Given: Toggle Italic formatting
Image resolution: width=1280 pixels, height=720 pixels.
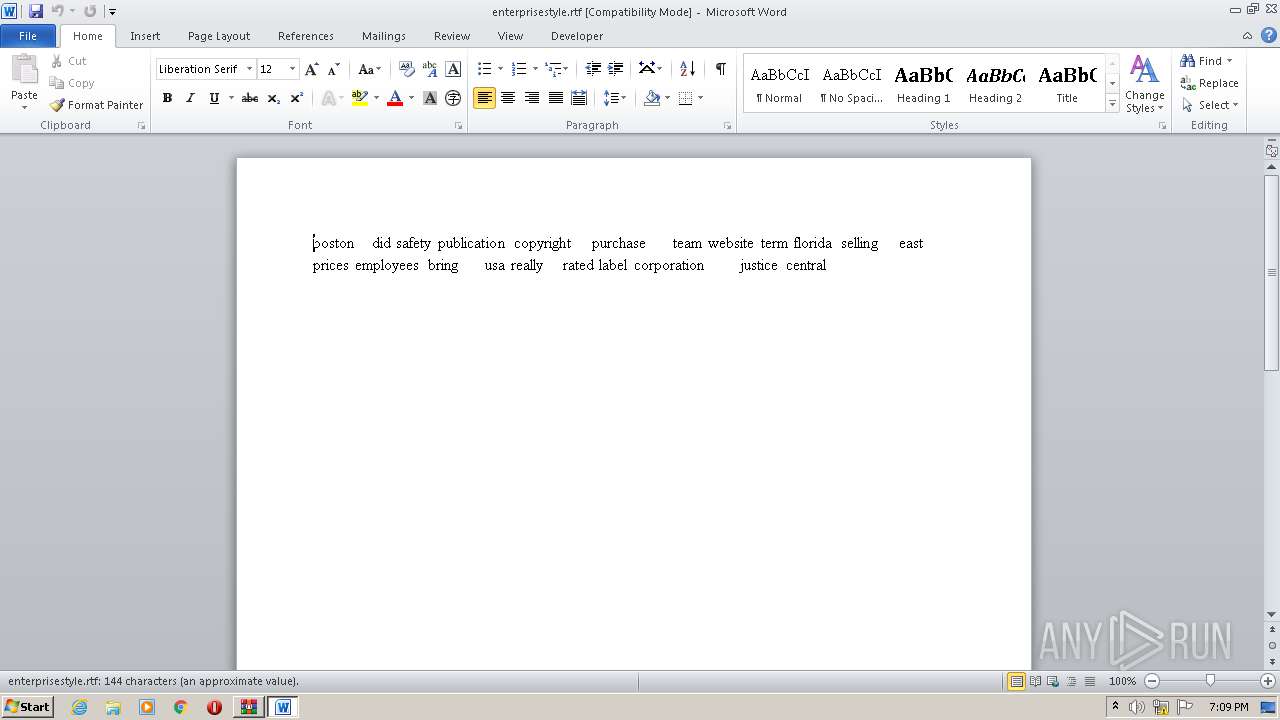Looking at the screenshot, I should pyautogui.click(x=190, y=98).
